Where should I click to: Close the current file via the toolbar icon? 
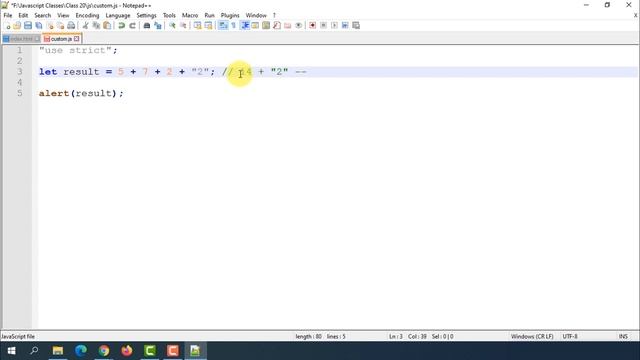[x=49, y=26]
